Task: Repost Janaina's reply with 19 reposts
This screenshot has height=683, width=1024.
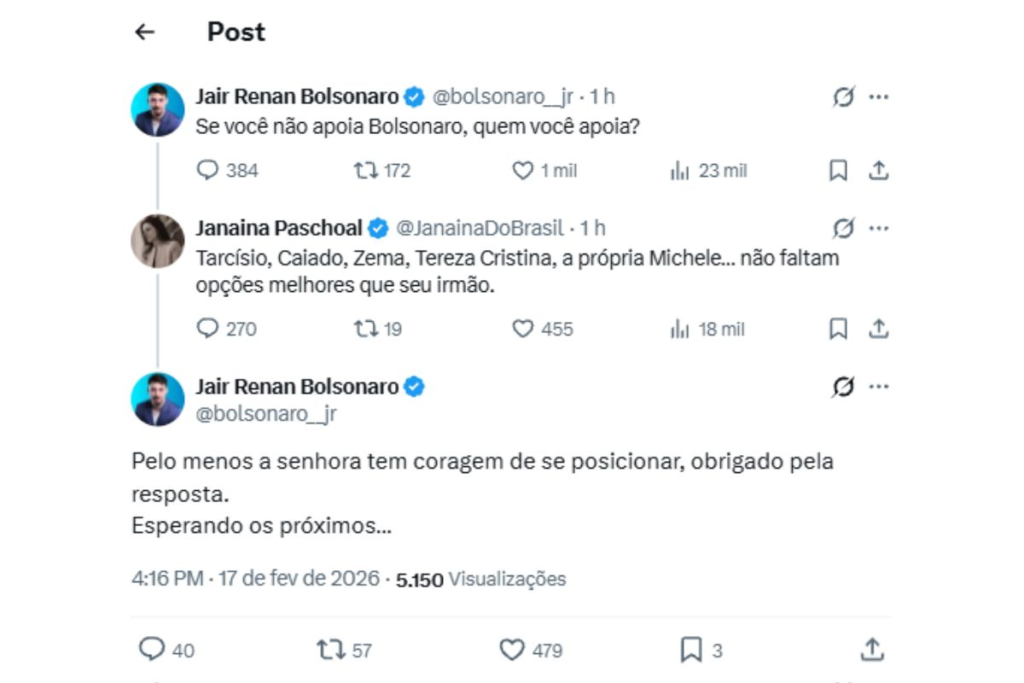Action: click(x=366, y=329)
